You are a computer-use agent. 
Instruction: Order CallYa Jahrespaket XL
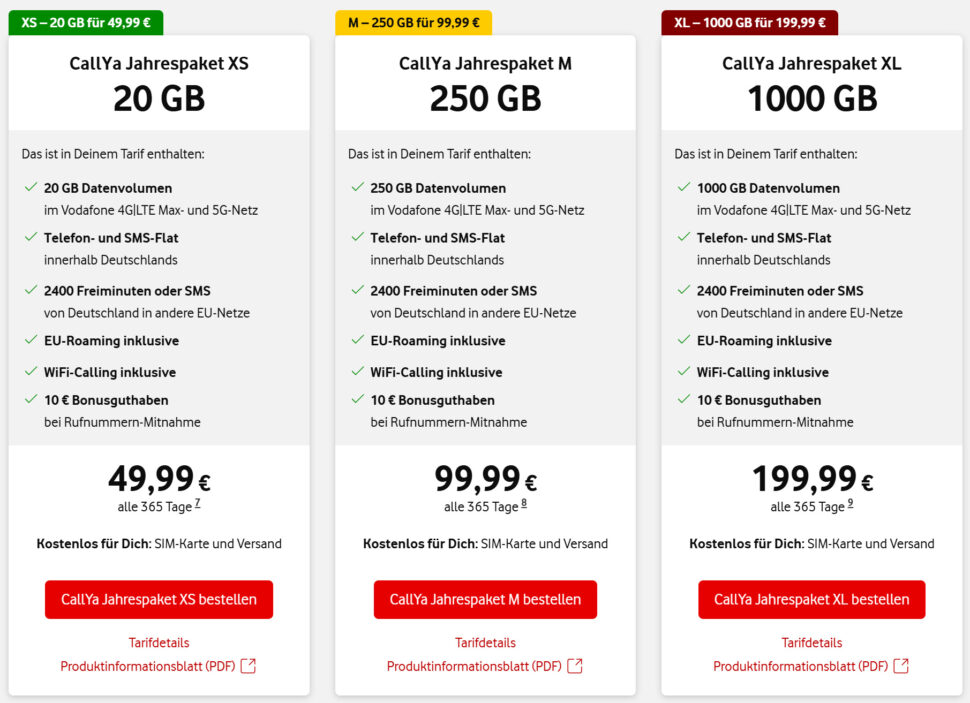pyautogui.click(x=811, y=599)
